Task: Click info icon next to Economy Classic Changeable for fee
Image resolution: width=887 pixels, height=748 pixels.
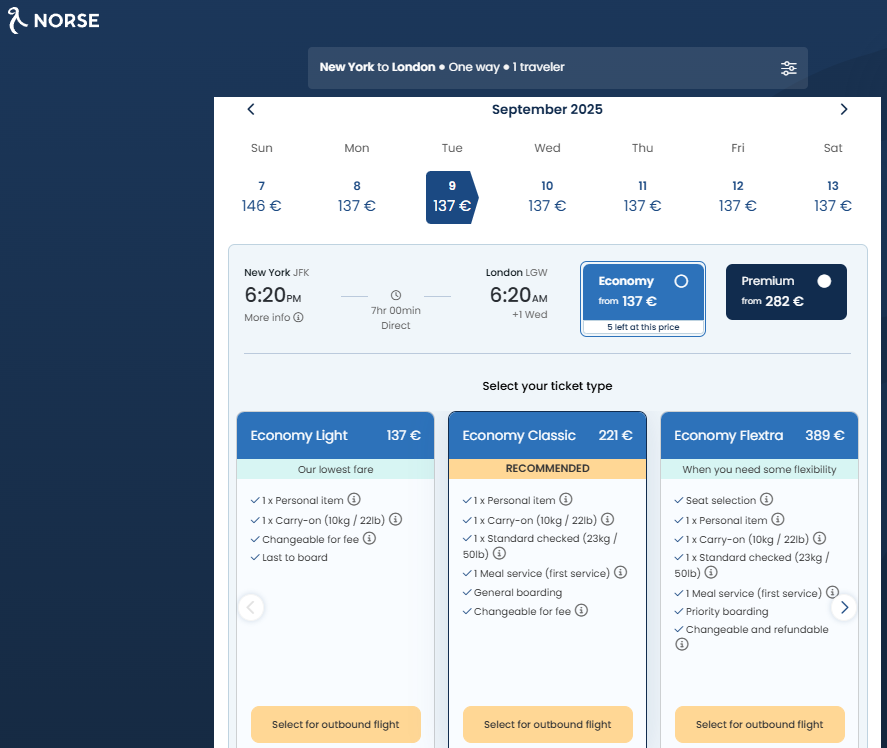Action: point(581,610)
